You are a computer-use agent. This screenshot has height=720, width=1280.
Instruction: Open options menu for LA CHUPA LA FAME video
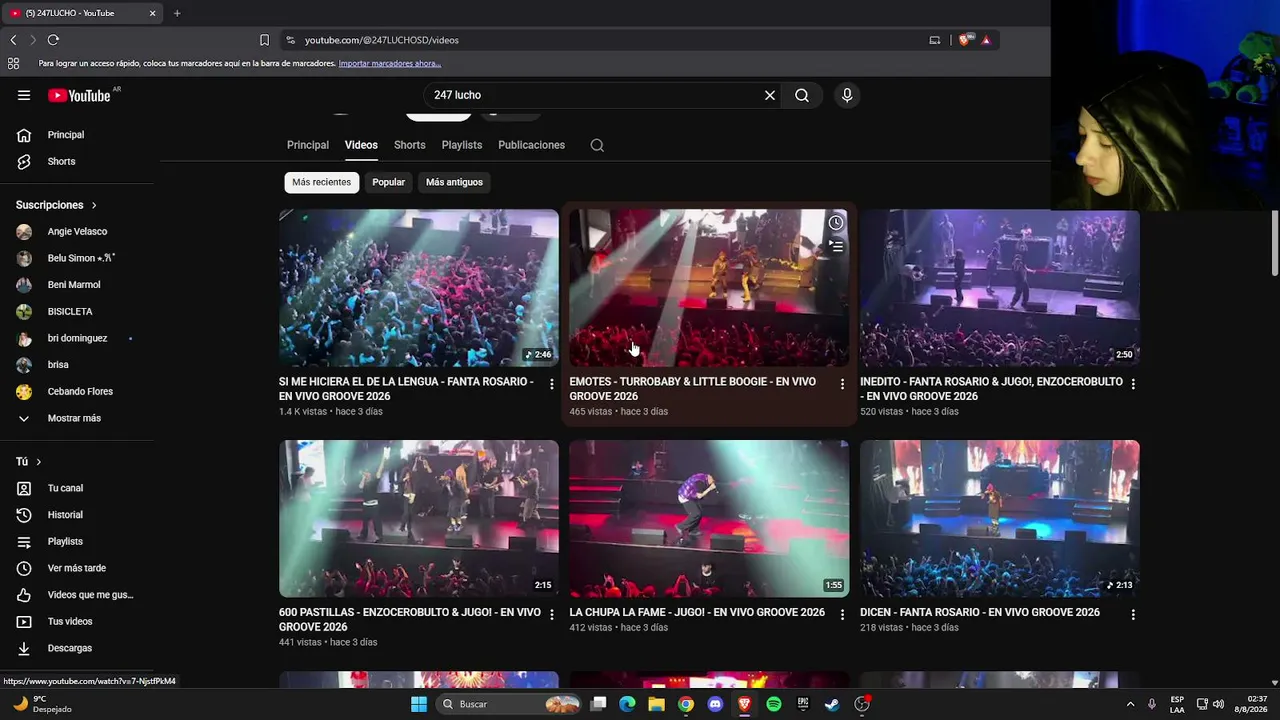click(842, 615)
